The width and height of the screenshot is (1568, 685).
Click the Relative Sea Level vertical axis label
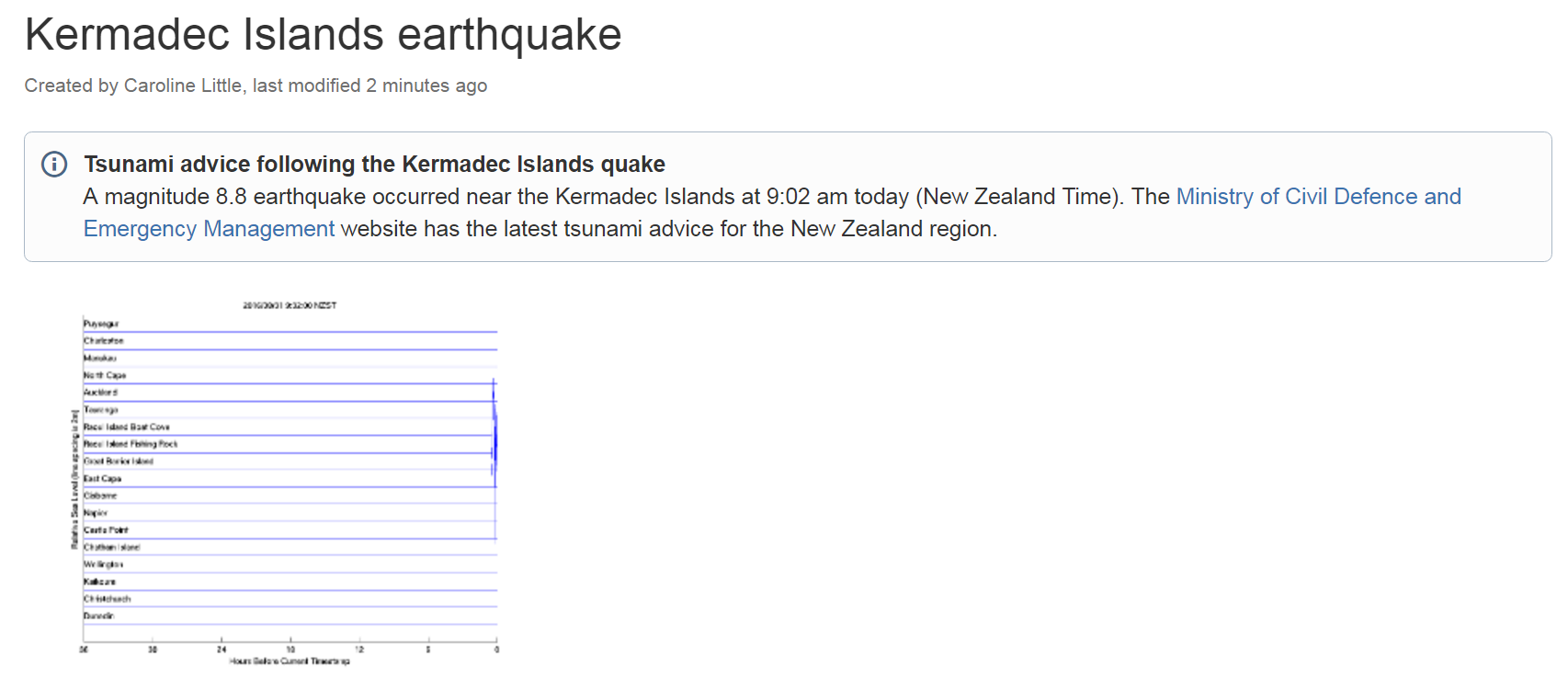pyautogui.click(x=74, y=479)
